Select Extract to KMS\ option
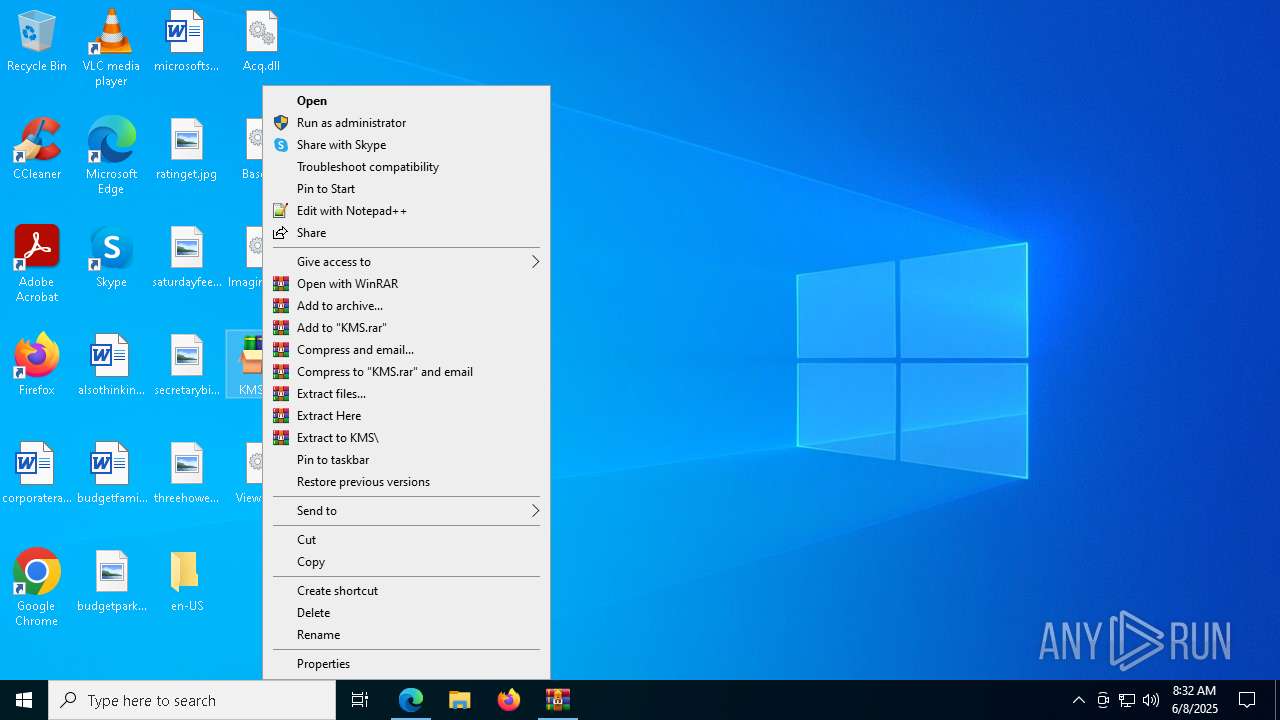Viewport: 1280px width, 720px height. tap(406, 438)
